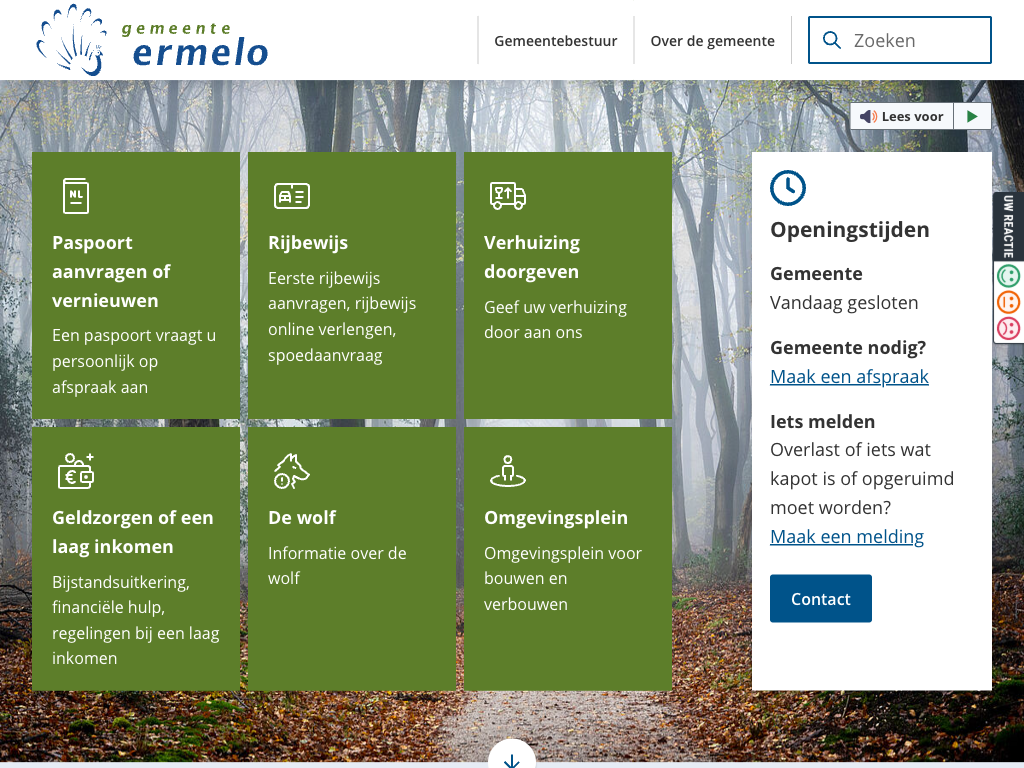Click the passport icon in Paspoort tile

pos(76,196)
